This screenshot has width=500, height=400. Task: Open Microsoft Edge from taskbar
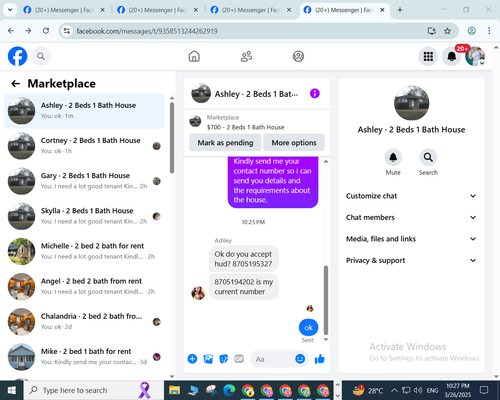[x=229, y=390]
